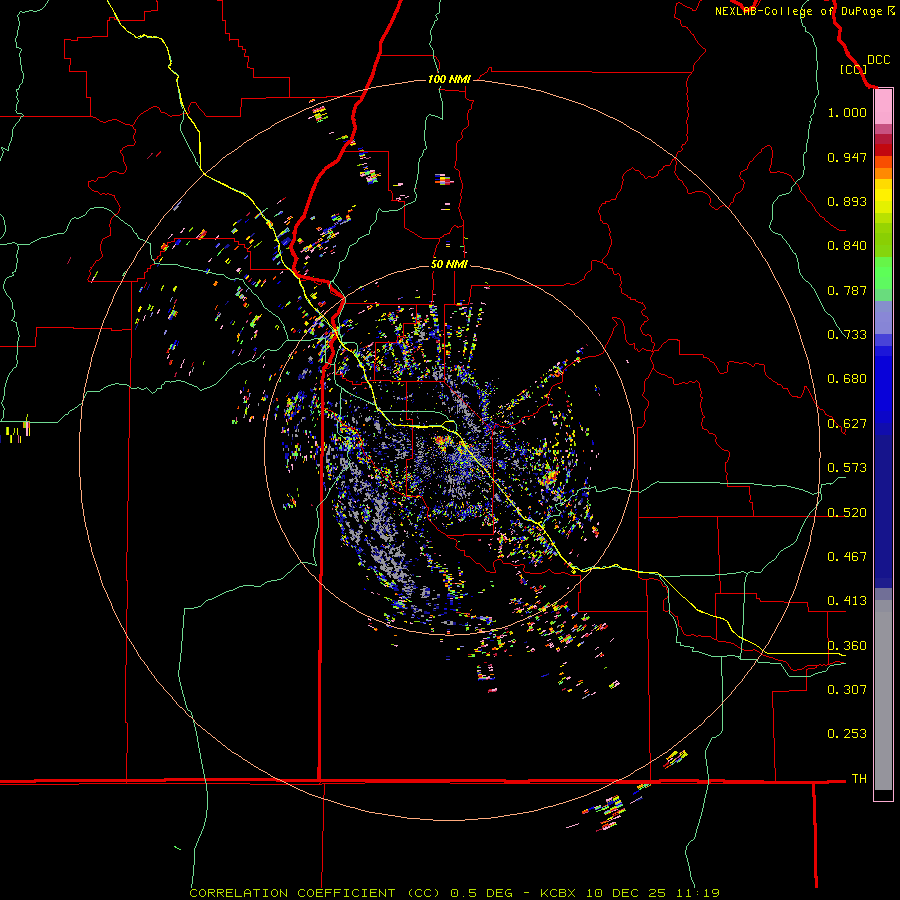Click the 0.467 legend value
The image size is (900, 900).
click(847, 557)
